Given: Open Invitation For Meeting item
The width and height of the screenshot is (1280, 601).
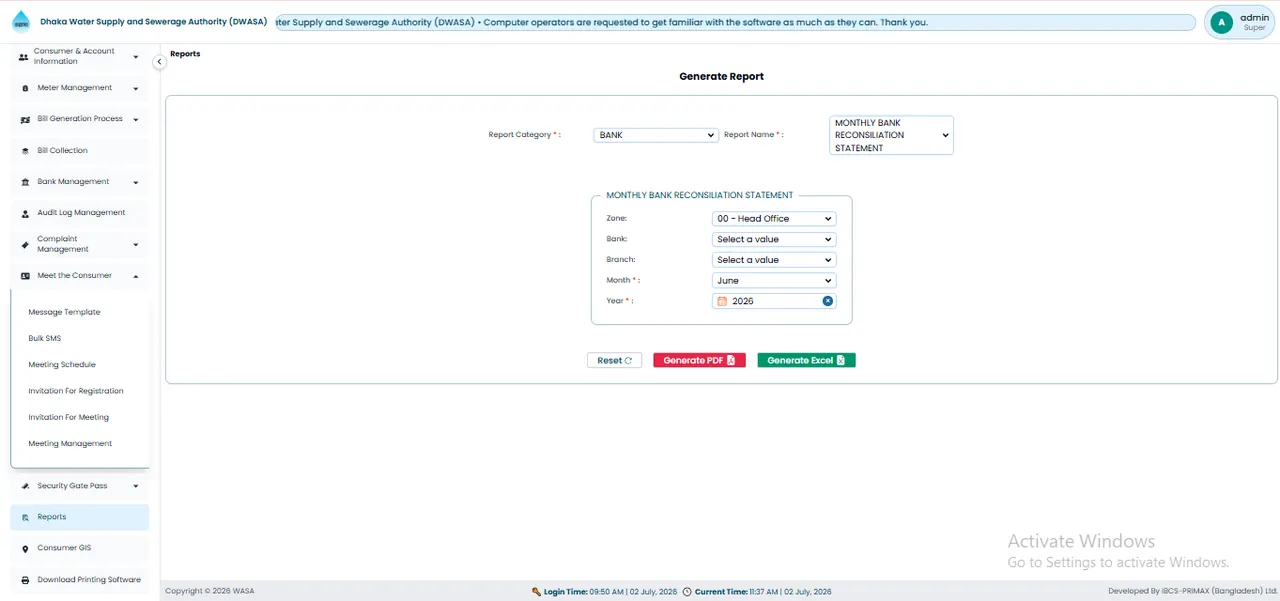Looking at the screenshot, I should coord(68,417).
